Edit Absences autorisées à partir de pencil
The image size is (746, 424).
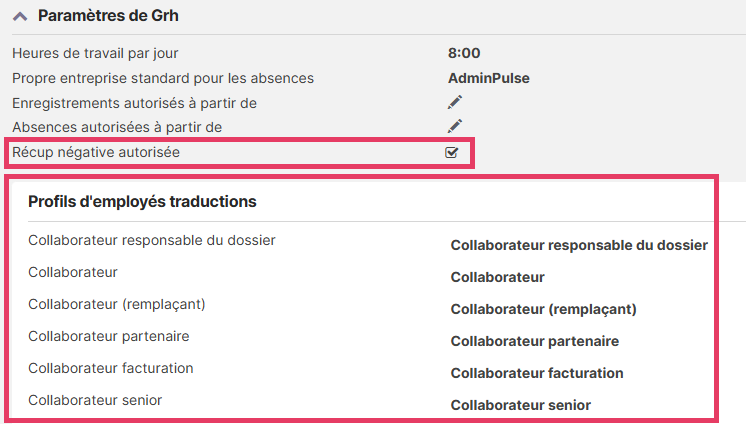coord(455,126)
